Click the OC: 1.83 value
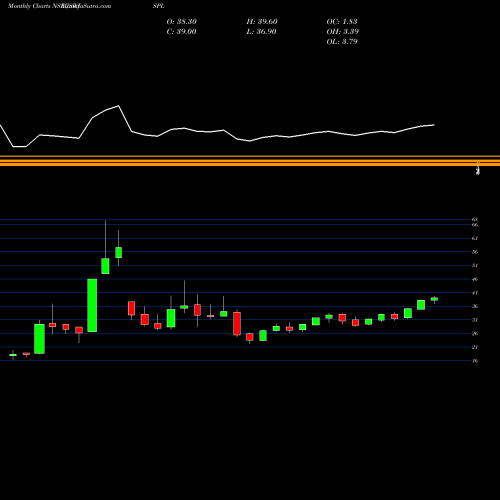The width and height of the screenshot is (500, 500). pyautogui.click(x=342, y=22)
